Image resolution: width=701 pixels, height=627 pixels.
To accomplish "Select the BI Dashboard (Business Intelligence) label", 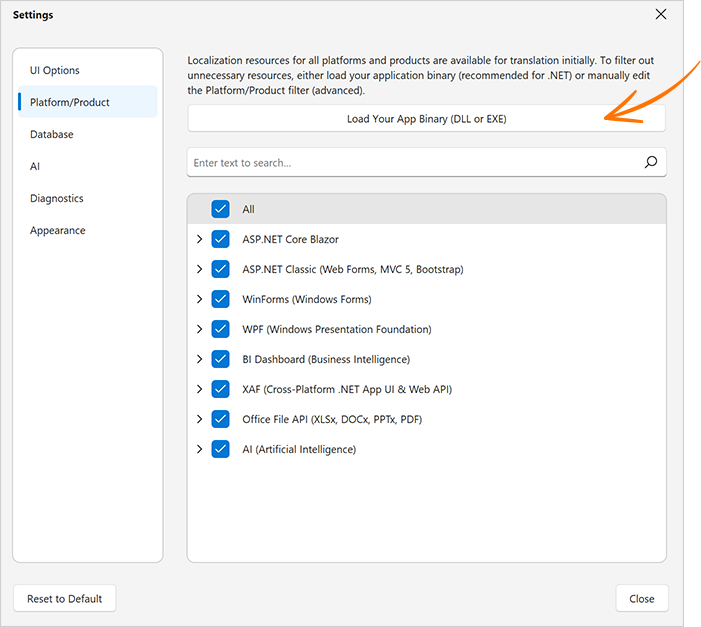I will [326, 359].
